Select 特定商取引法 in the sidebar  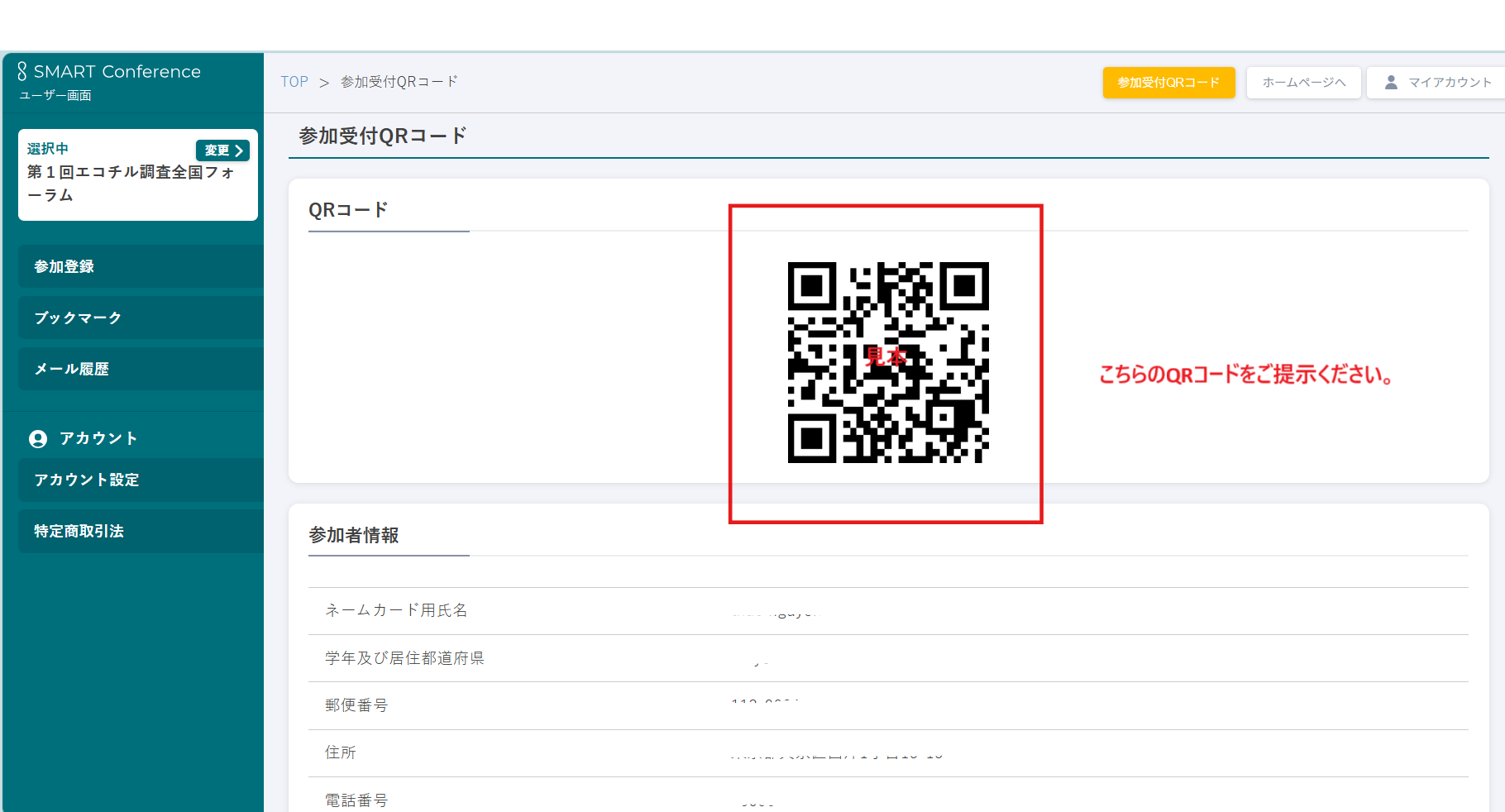click(141, 531)
